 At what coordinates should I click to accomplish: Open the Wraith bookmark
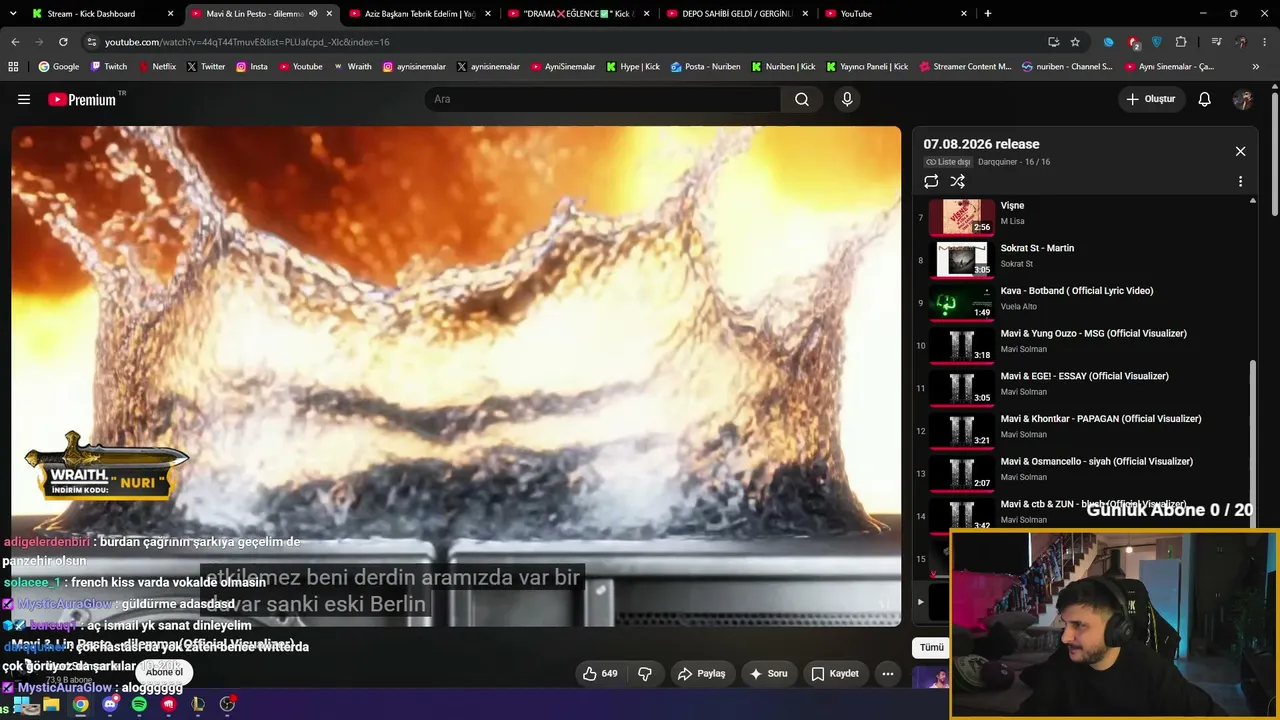[352, 67]
